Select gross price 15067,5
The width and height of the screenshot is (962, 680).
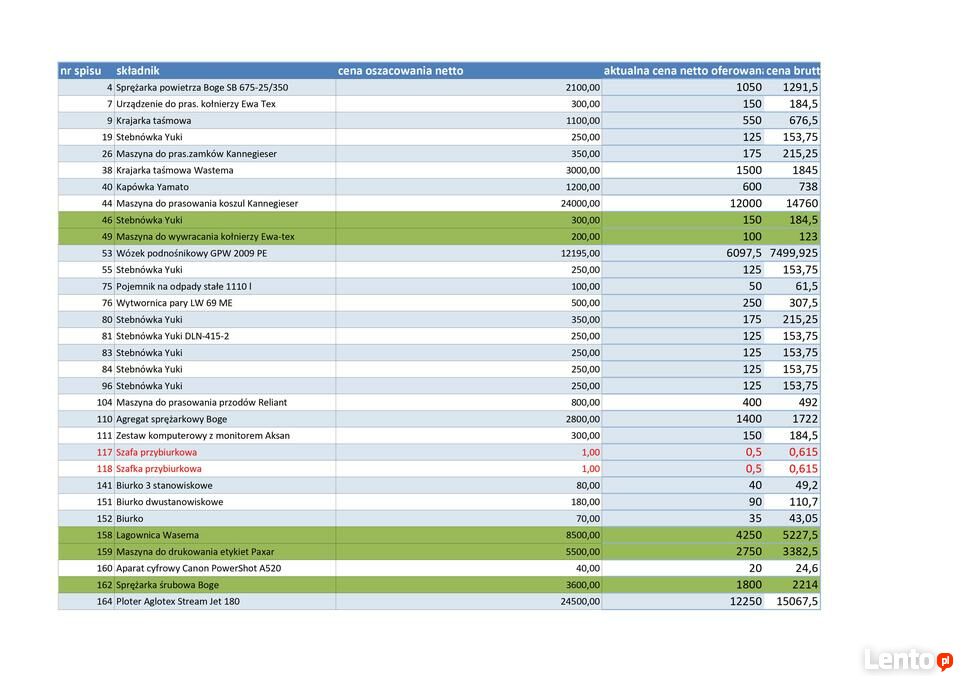click(797, 601)
